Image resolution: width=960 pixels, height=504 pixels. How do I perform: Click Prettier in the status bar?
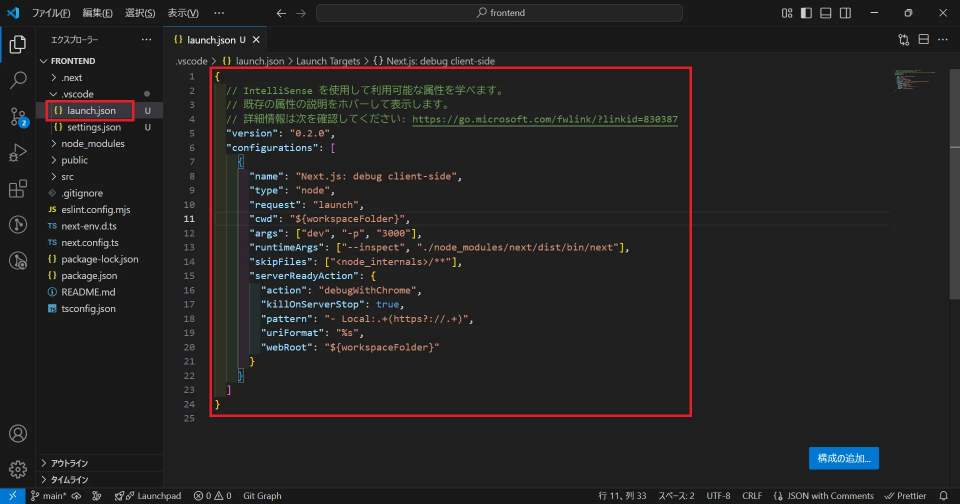click(x=906, y=496)
